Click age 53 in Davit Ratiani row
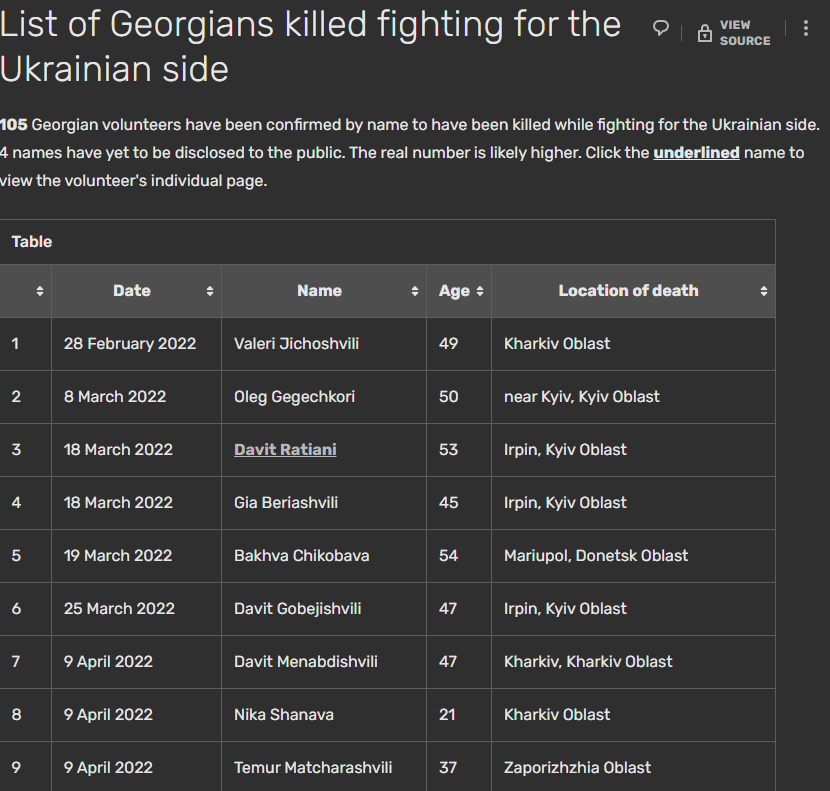Screen dimensions: 830x791 coord(448,450)
